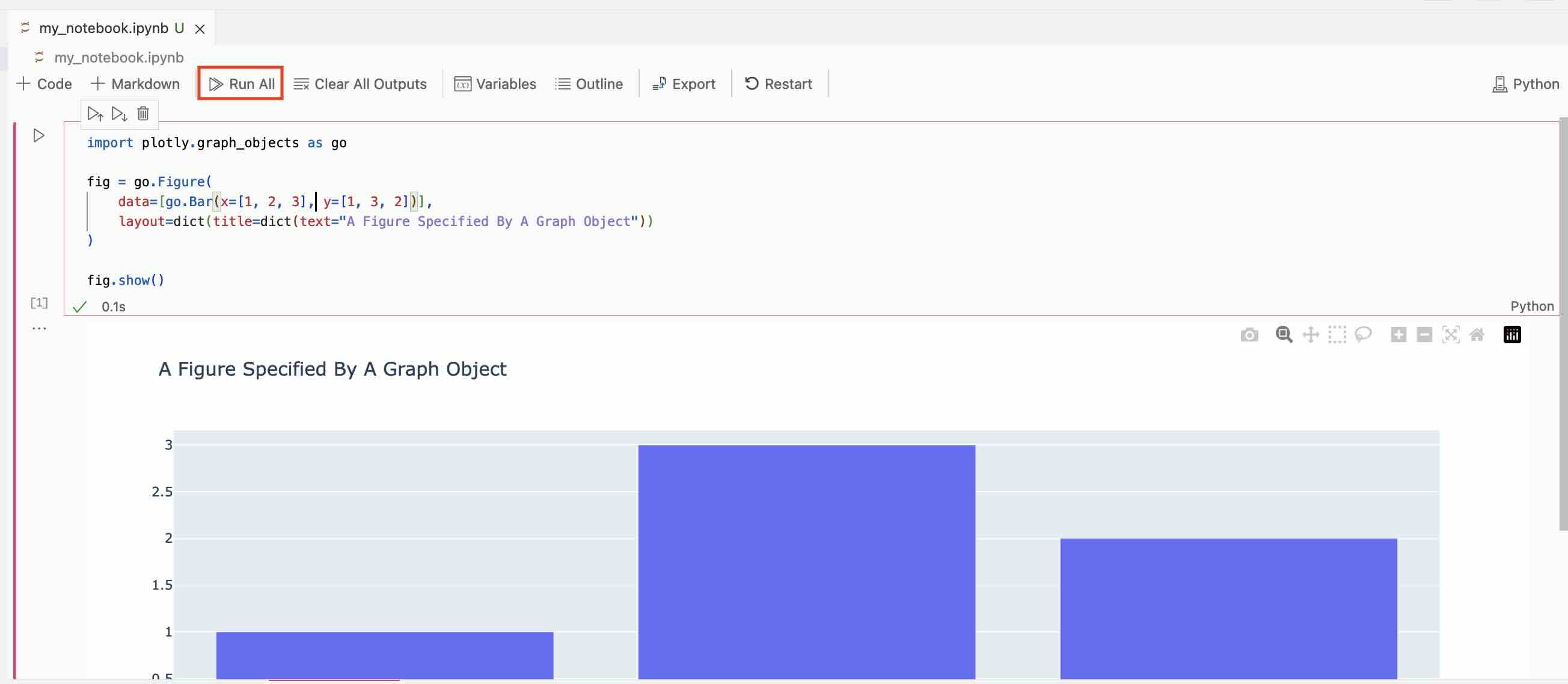Open Python language mode picker in cell
The image size is (1568, 684).
(1531, 306)
